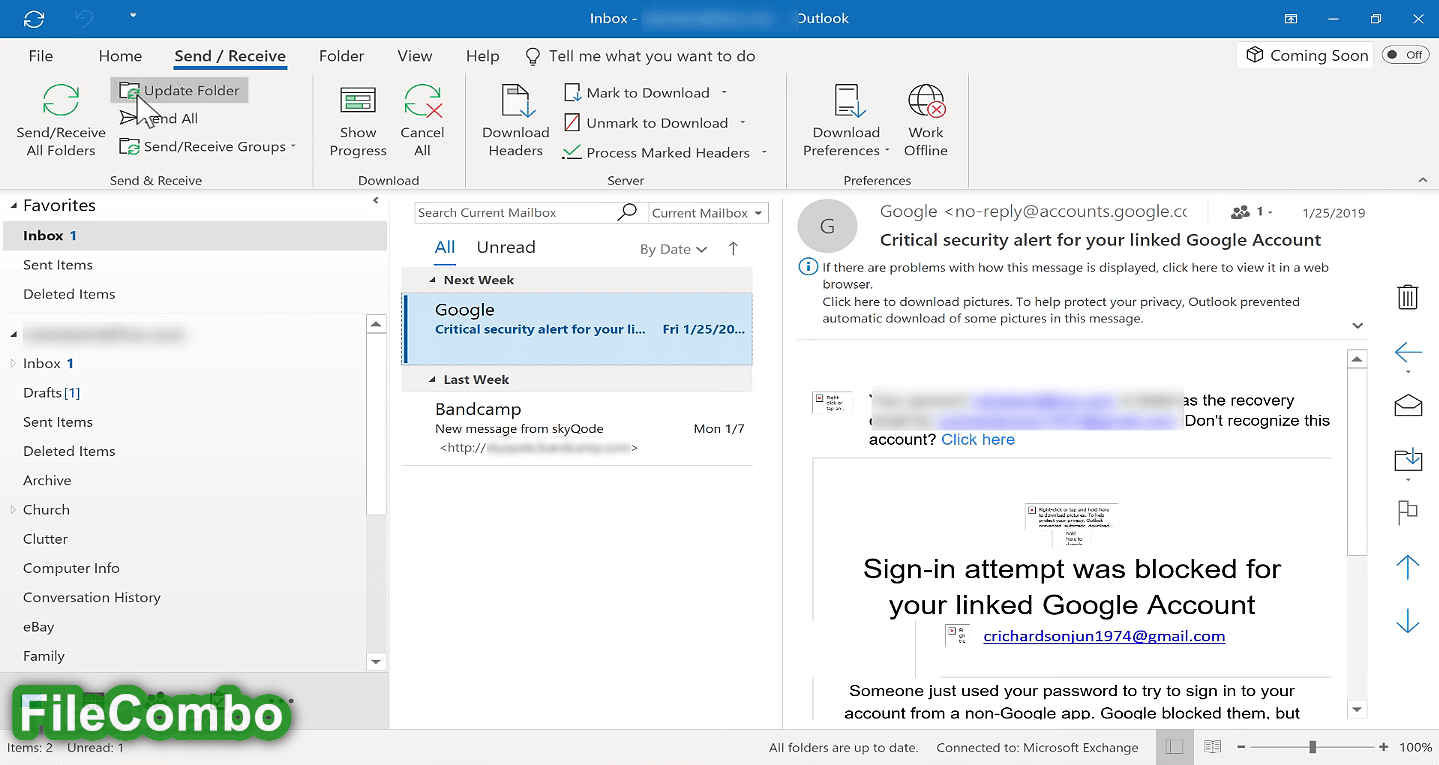
Task: Open the Help ribbon tab
Action: pyautogui.click(x=483, y=56)
